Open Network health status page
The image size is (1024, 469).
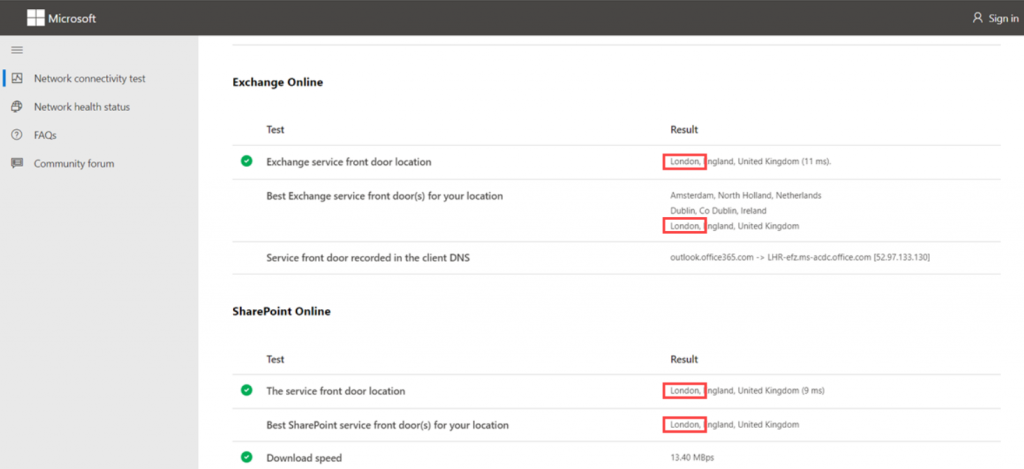point(82,106)
